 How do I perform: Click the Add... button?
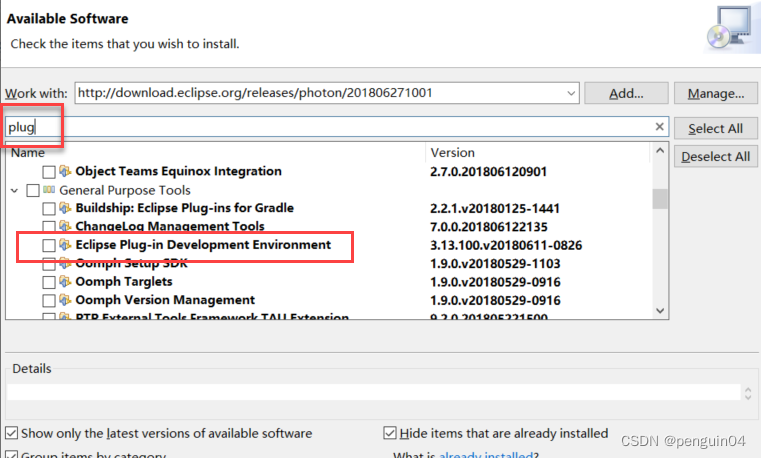pos(626,93)
